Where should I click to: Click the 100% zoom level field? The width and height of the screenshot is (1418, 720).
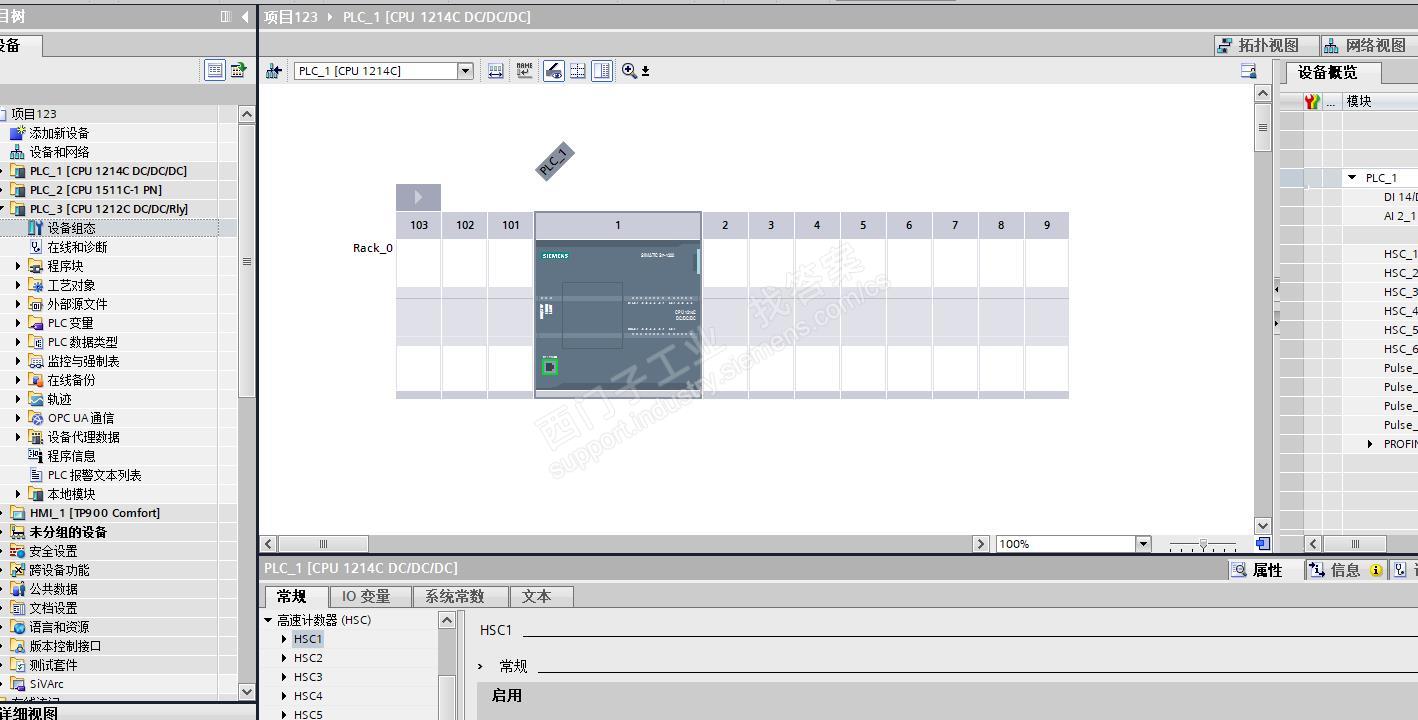tap(1065, 544)
